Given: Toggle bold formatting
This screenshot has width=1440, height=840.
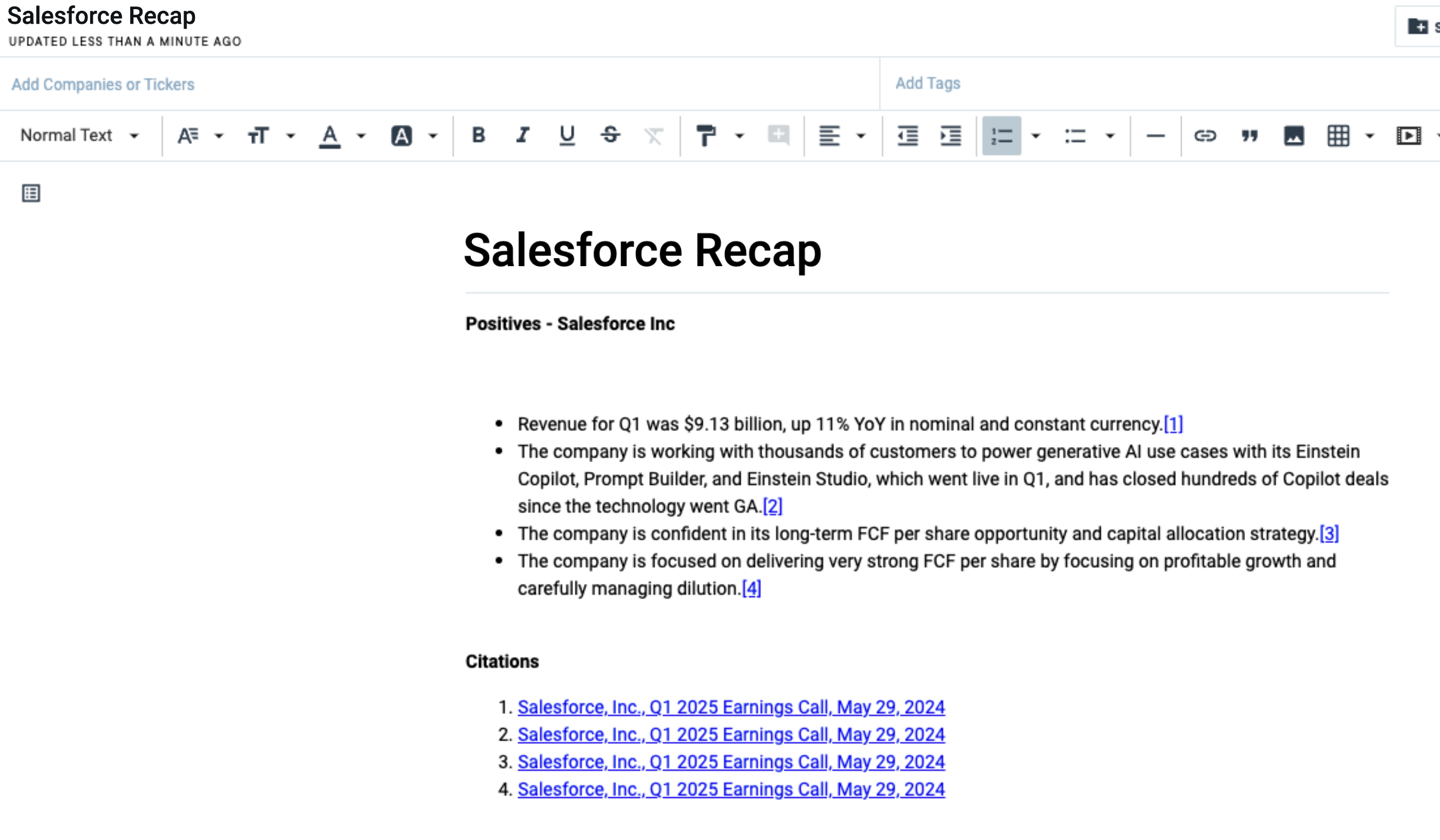Looking at the screenshot, I should click(x=479, y=136).
